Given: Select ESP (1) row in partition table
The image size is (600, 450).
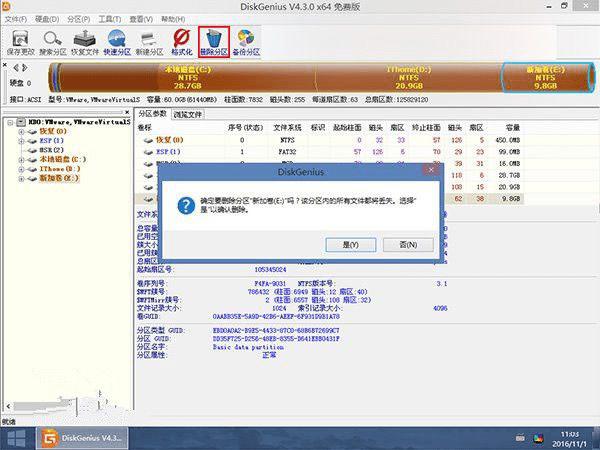Looking at the screenshot, I should (x=329, y=152).
